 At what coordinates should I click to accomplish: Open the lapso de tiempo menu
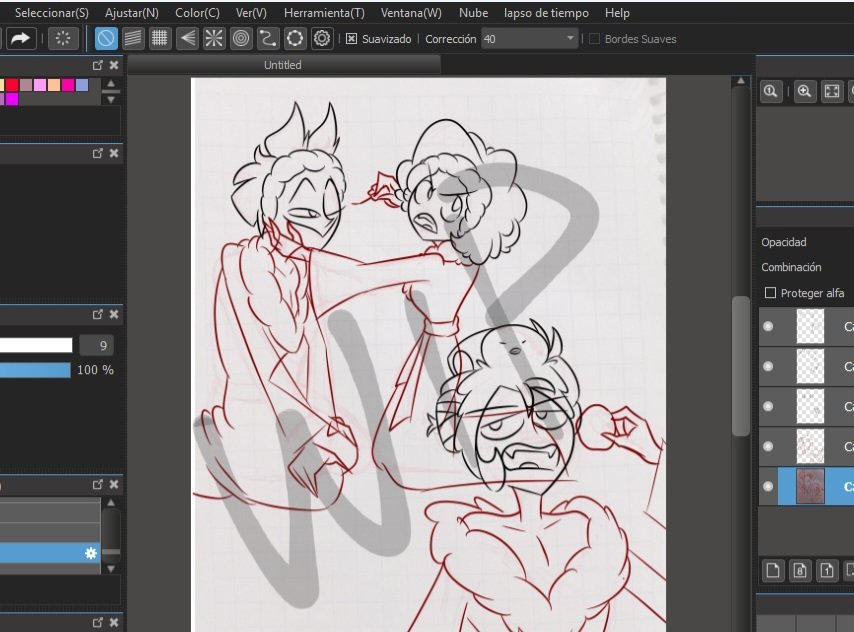pos(546,13)
